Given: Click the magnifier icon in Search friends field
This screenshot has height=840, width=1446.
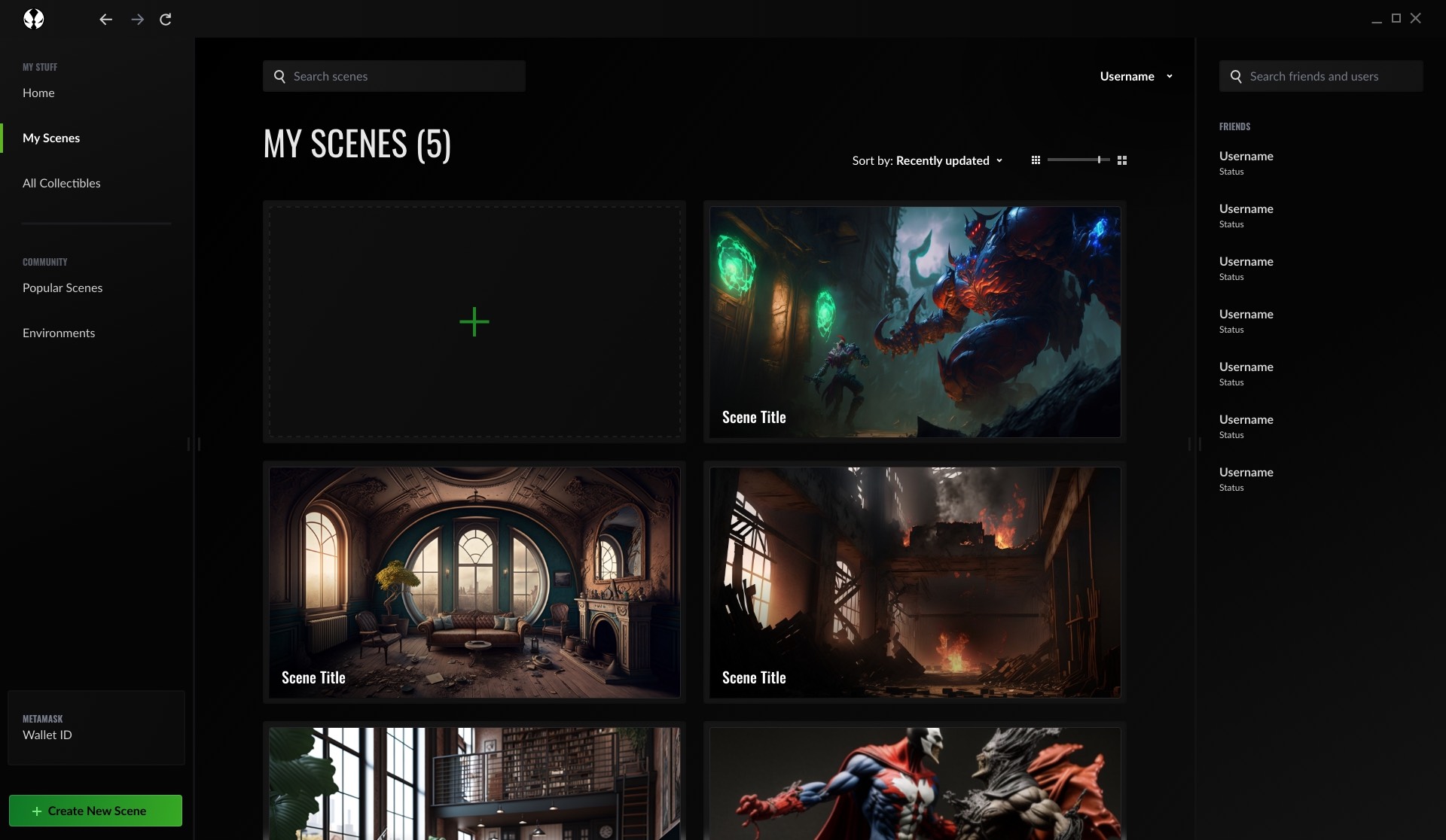Looking at the screenshot, I should pyautogui.click(x=1236, y=76).
